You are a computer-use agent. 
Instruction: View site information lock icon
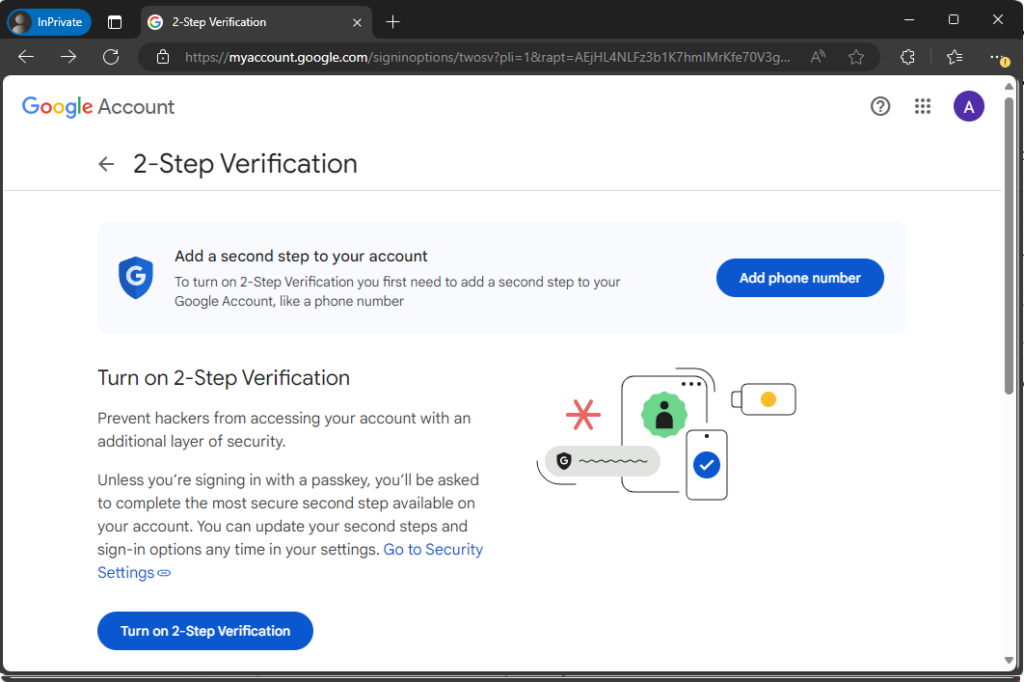(163, 57)
